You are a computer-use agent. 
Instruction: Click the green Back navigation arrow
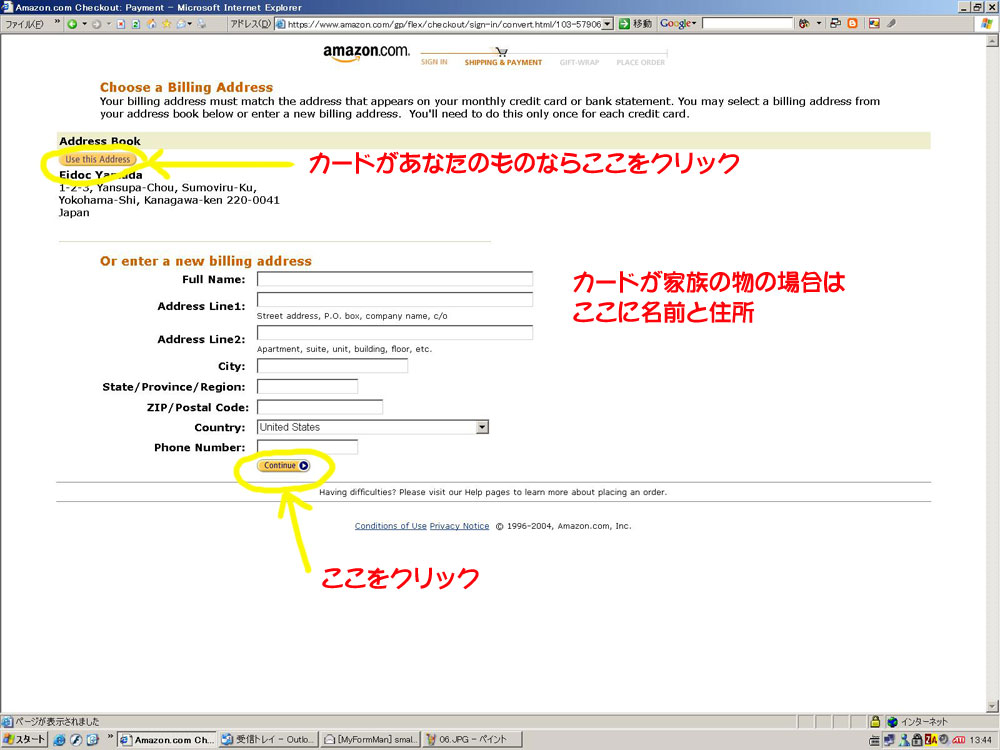click(x=73, y=24)
